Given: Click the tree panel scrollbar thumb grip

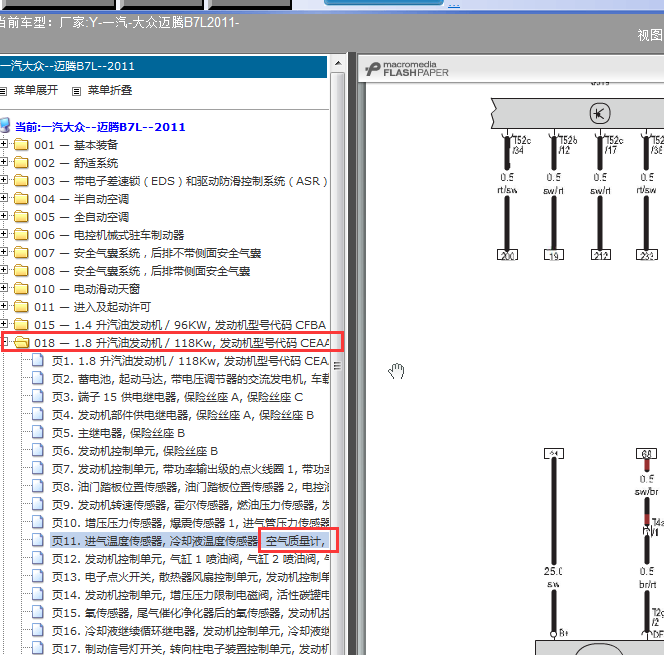Looking at the screenshot, I should point(338,366).
